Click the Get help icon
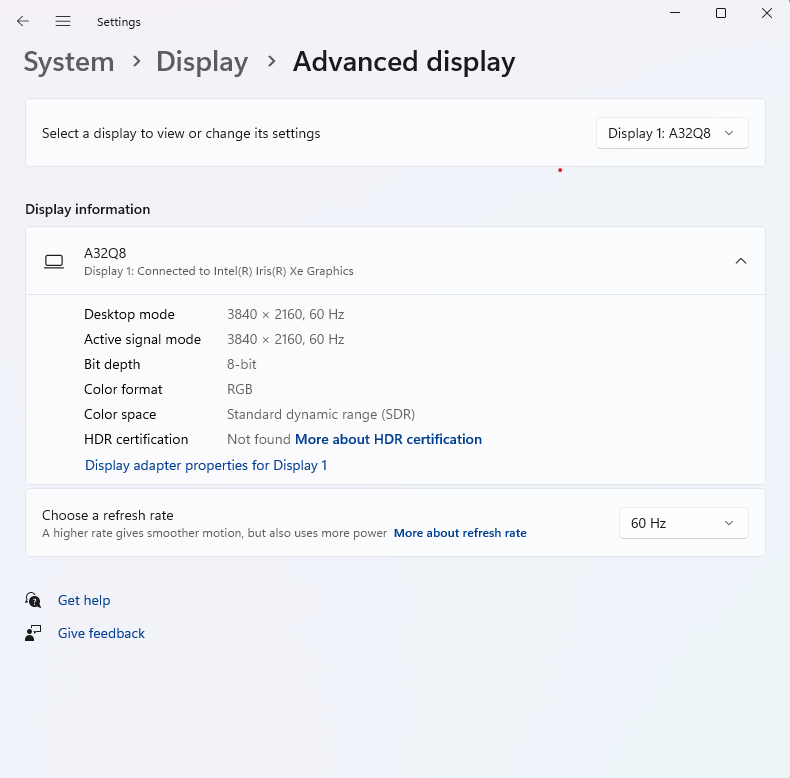This screenshot has height=778, width=790. point(33,600)
